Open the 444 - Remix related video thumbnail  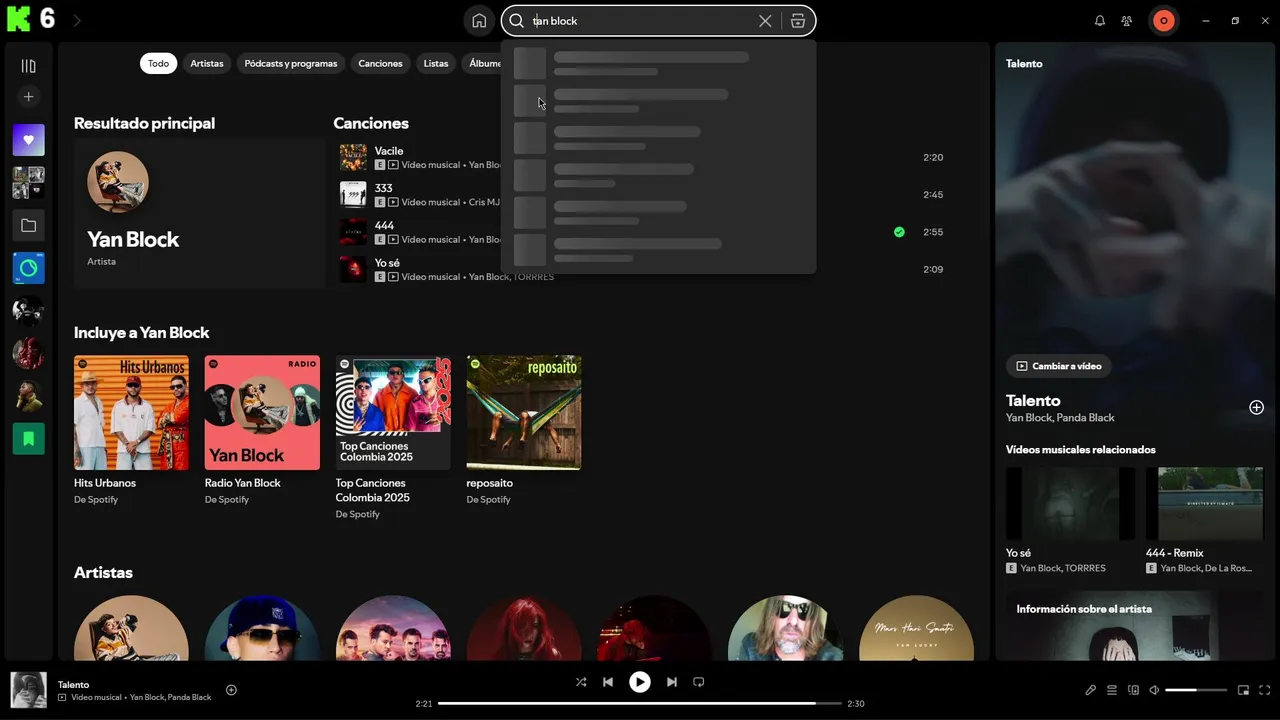1204,504
